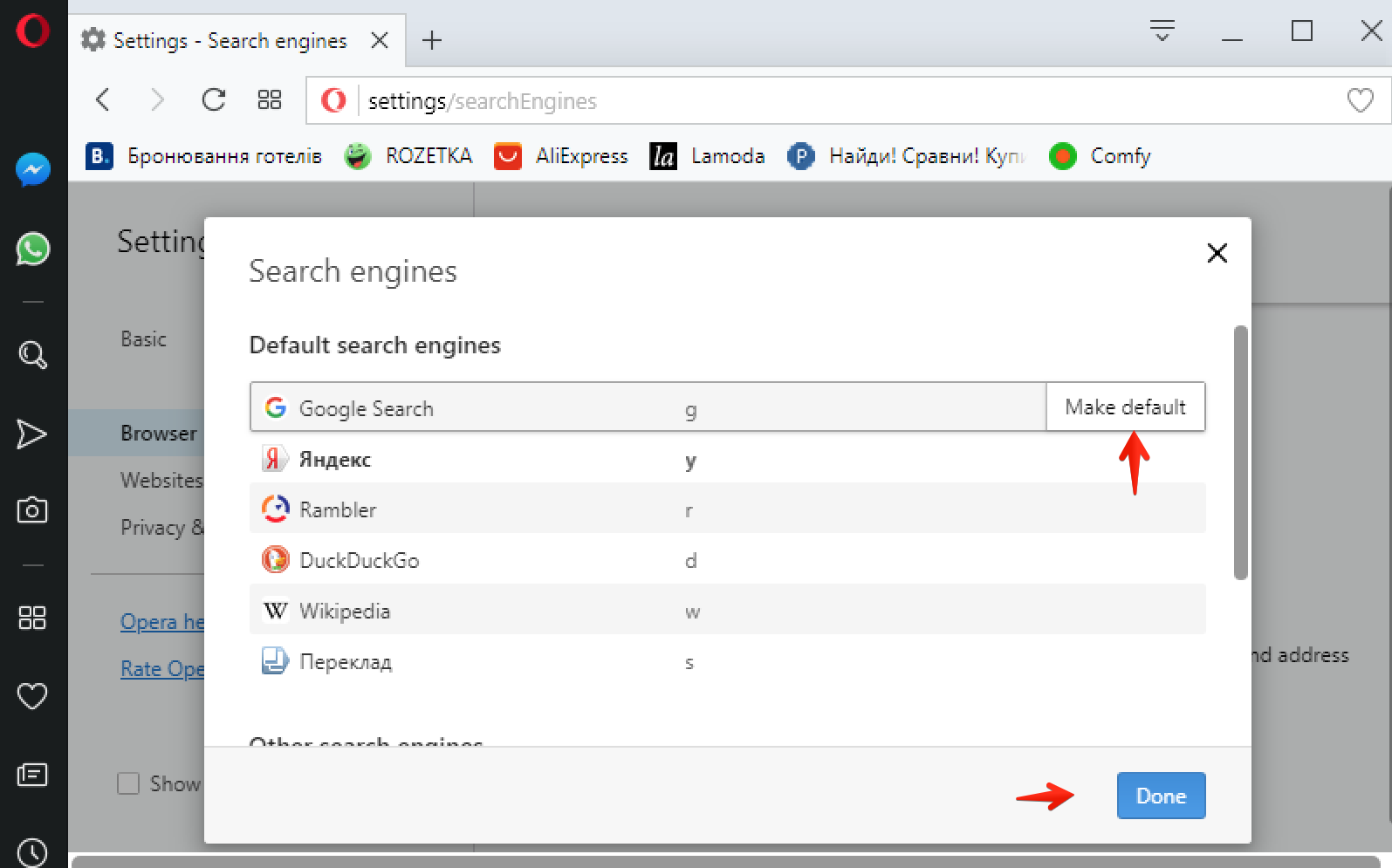1392x868 pixels.
Task: Go forward to the next page
Action: pos(157,100)
